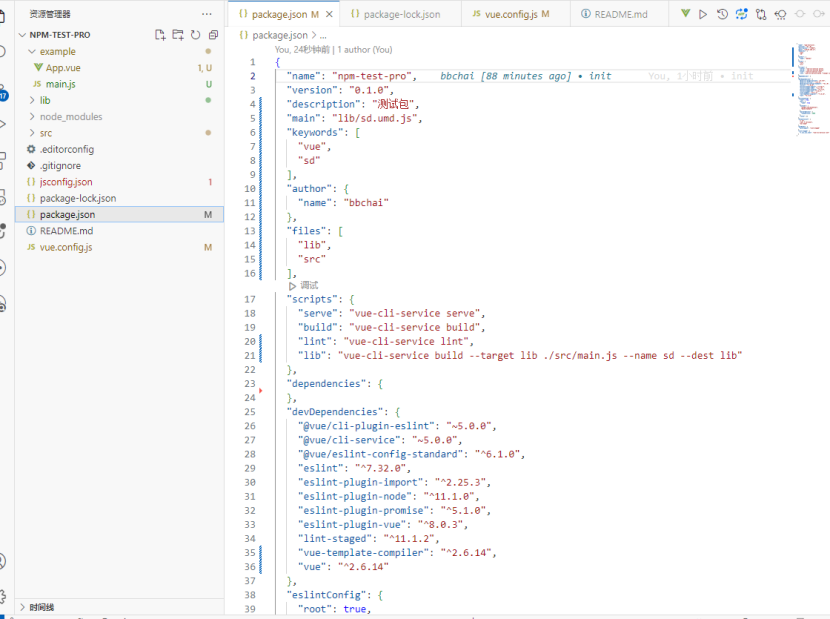Image resolution: width=830 pixels, height=619 pixels.
Task: Refresh the explorer file tree
Action: pos(195,35)
